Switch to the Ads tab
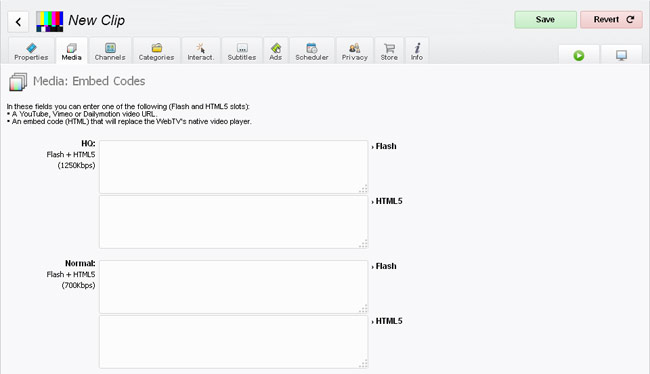Viewport: 650px width, 374px height. click(x=276, y=51)
